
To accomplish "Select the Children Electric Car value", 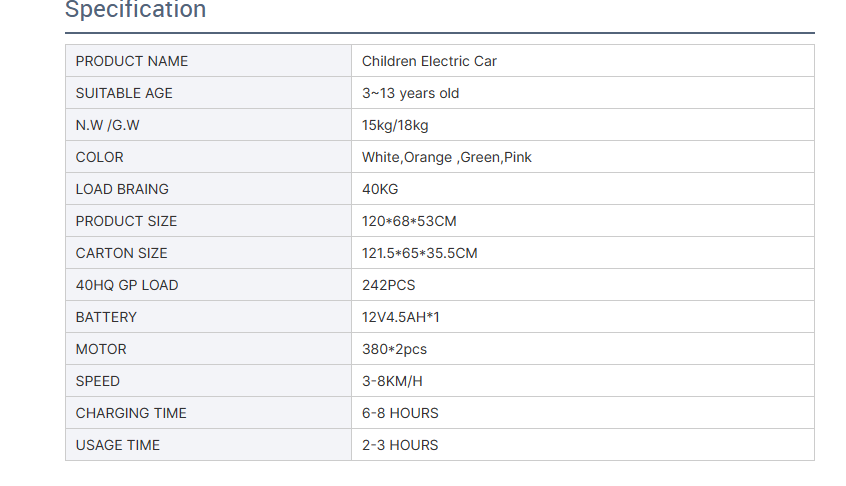I will 429,61.
